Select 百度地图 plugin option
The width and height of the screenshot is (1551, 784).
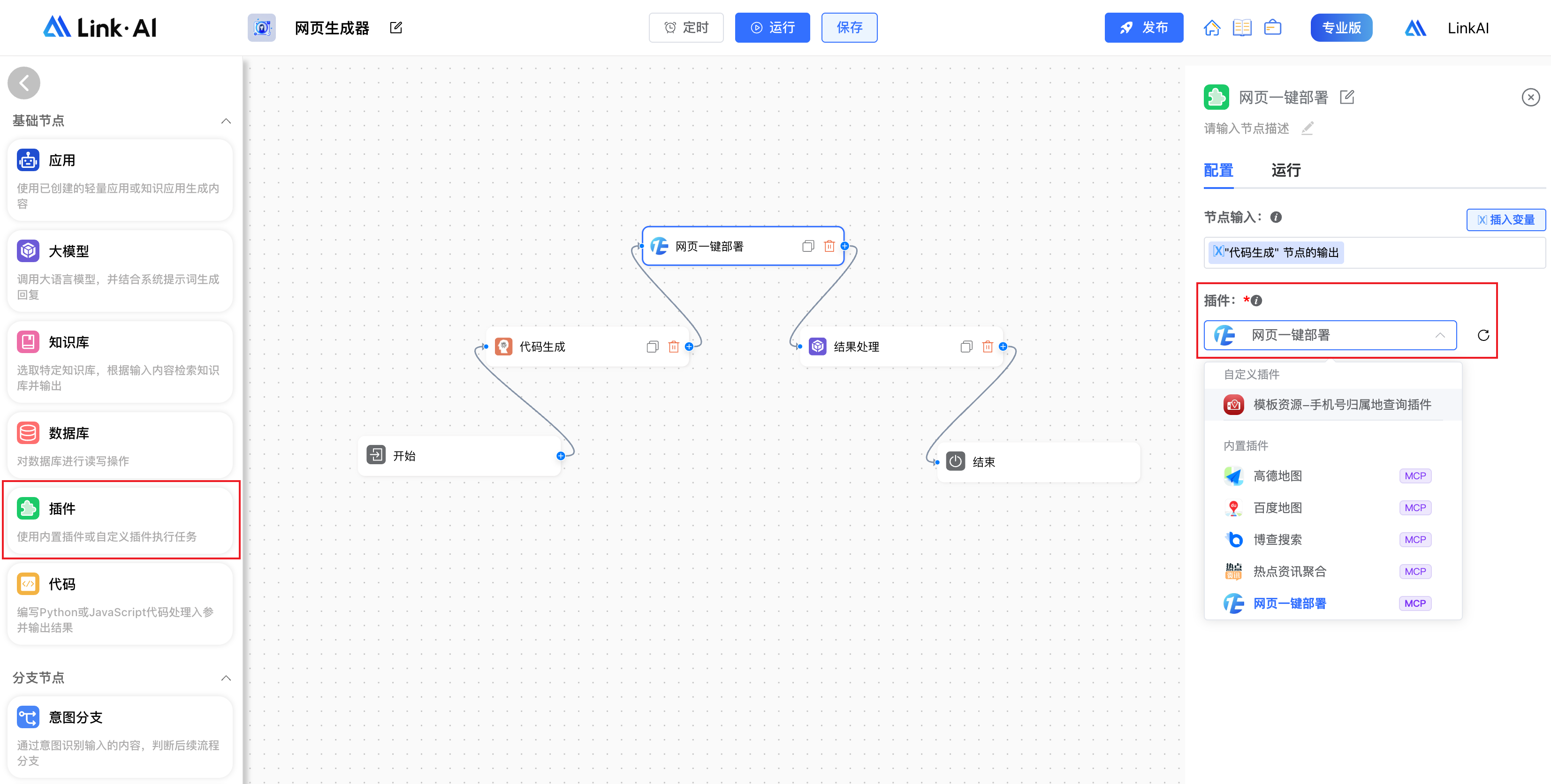tap(1333, 508)
